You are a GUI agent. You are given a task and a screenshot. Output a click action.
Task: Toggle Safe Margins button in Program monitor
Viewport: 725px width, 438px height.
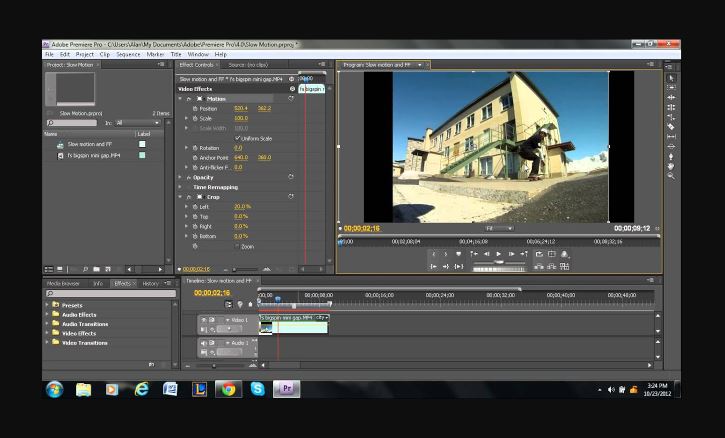(552, 254)
